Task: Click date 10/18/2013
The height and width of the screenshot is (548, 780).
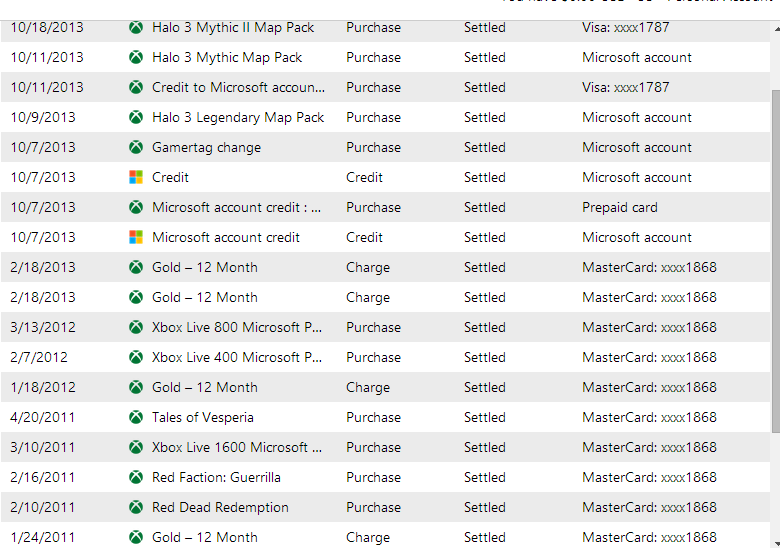Action: pos(47,27)
